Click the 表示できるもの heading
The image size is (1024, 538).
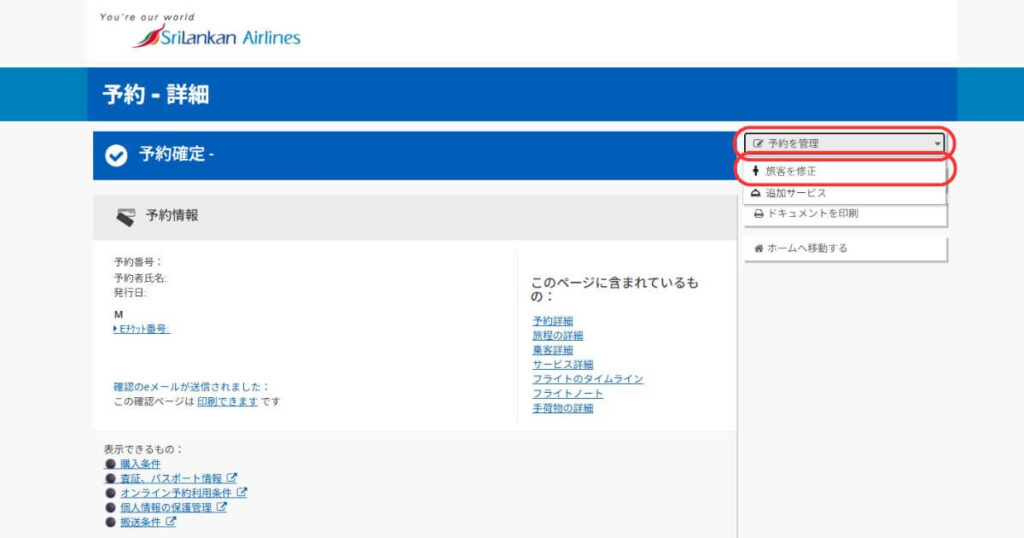tap(143, 449)
